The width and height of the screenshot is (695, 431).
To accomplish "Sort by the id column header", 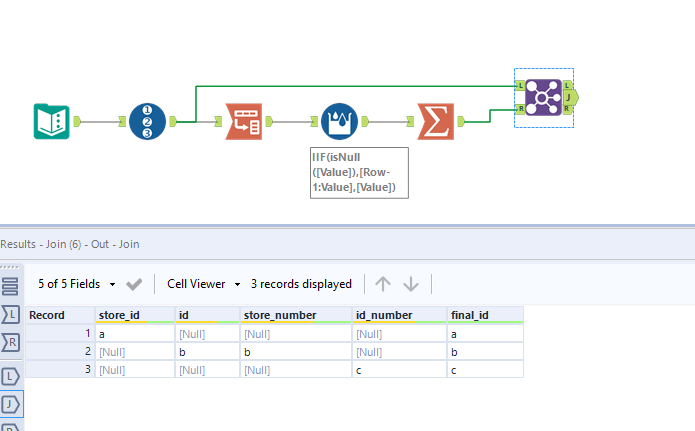I will coord(207,315).
